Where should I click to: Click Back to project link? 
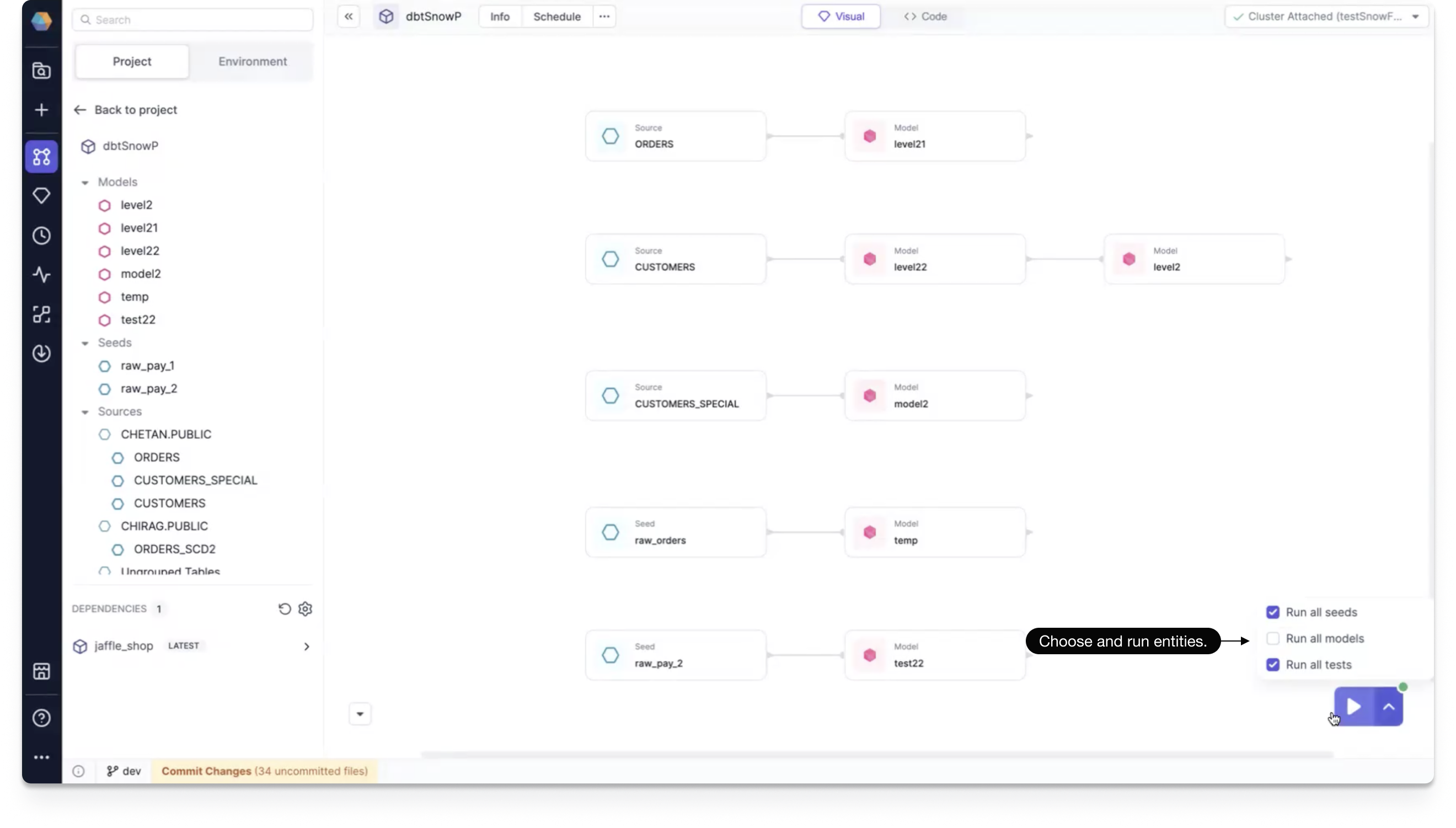(x=126, y=110)
